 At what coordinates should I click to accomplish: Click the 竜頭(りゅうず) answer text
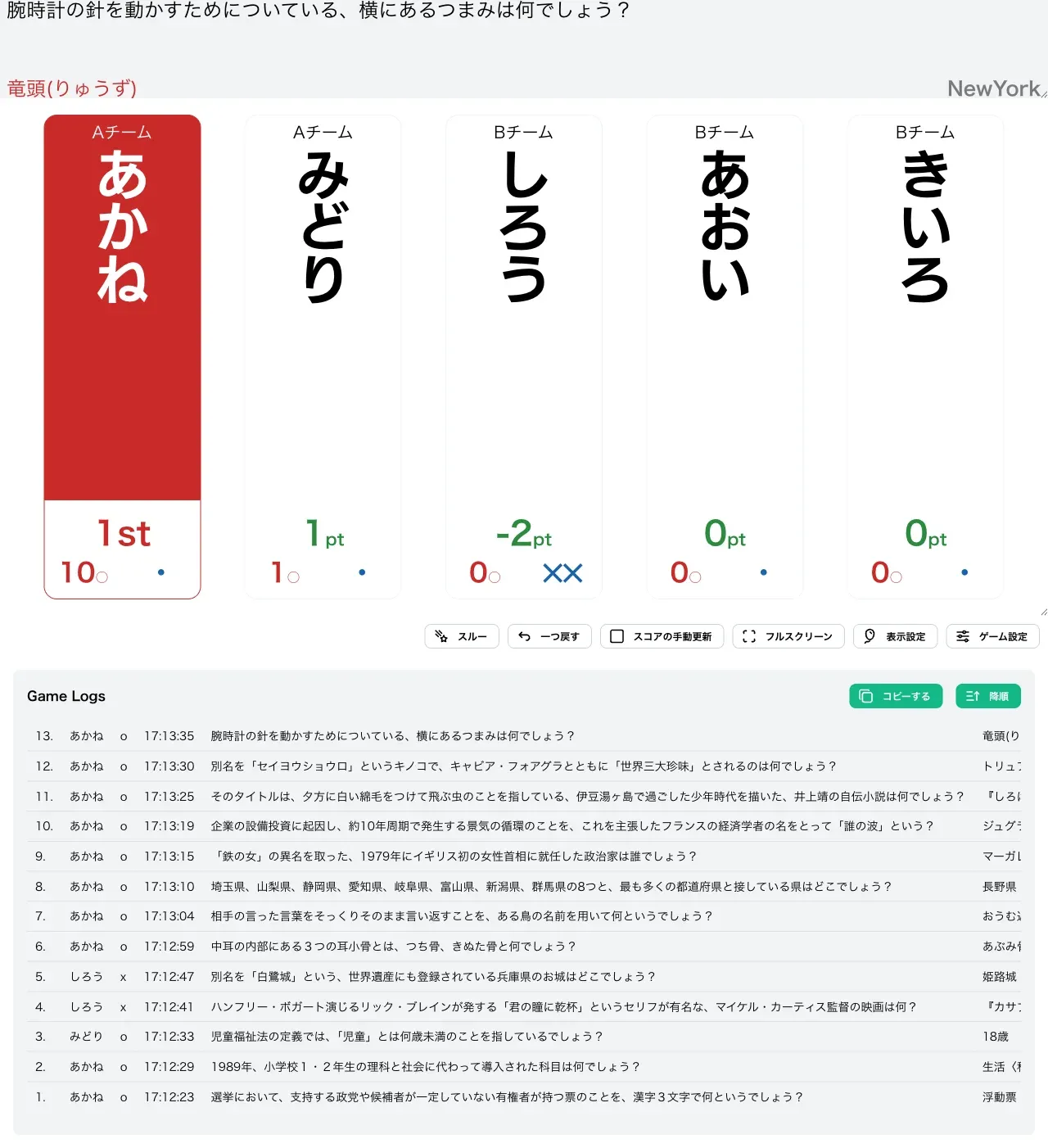click(72, 88)
